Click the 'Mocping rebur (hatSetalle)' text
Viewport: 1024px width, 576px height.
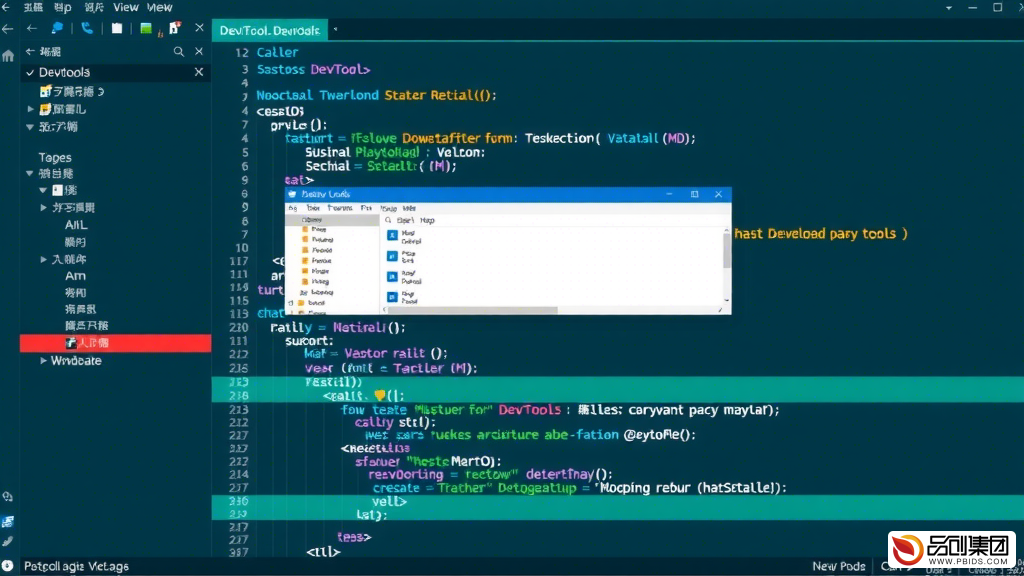click(693, 488)
